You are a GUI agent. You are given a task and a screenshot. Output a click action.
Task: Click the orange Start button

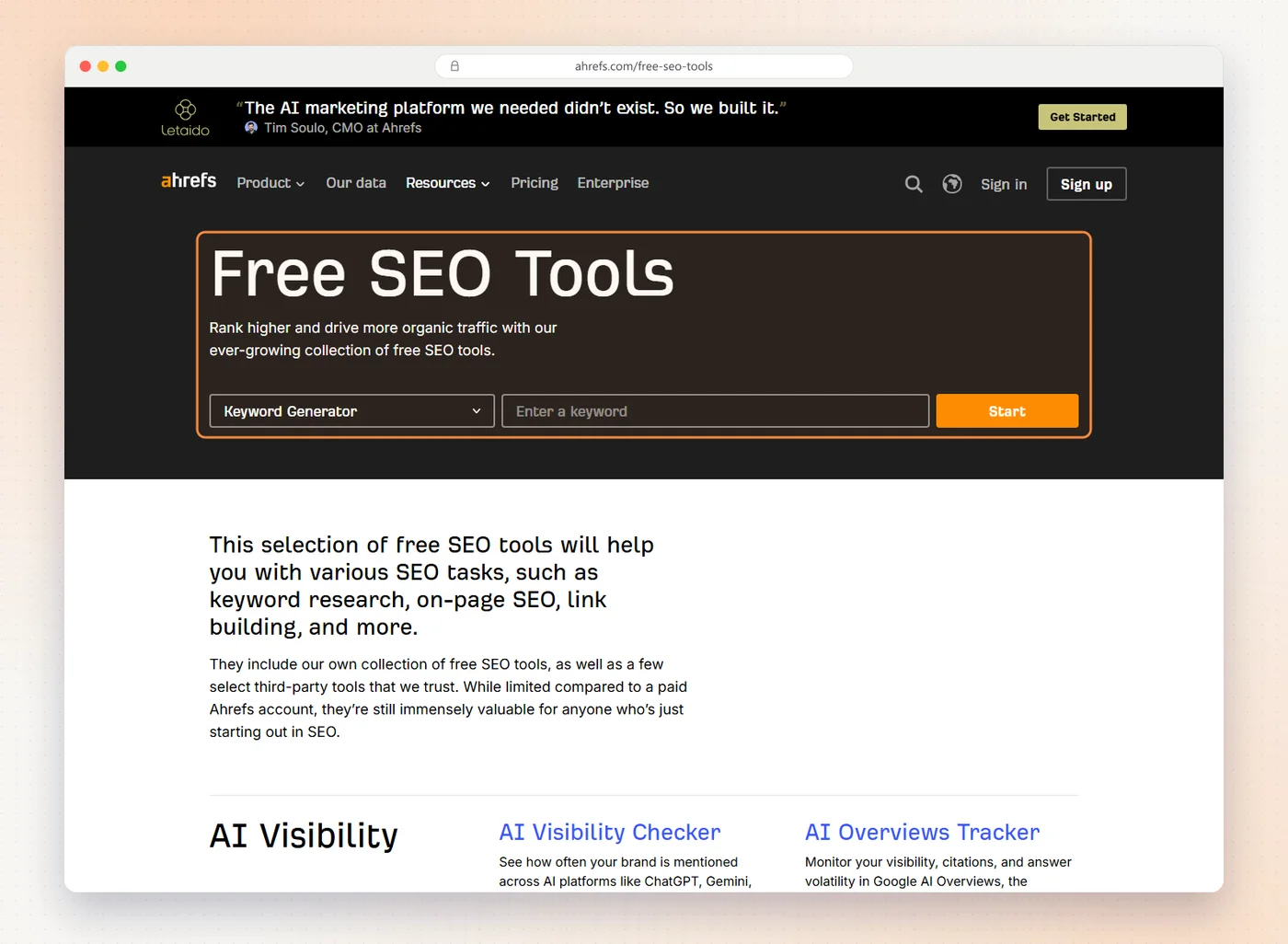point(1007,411)
